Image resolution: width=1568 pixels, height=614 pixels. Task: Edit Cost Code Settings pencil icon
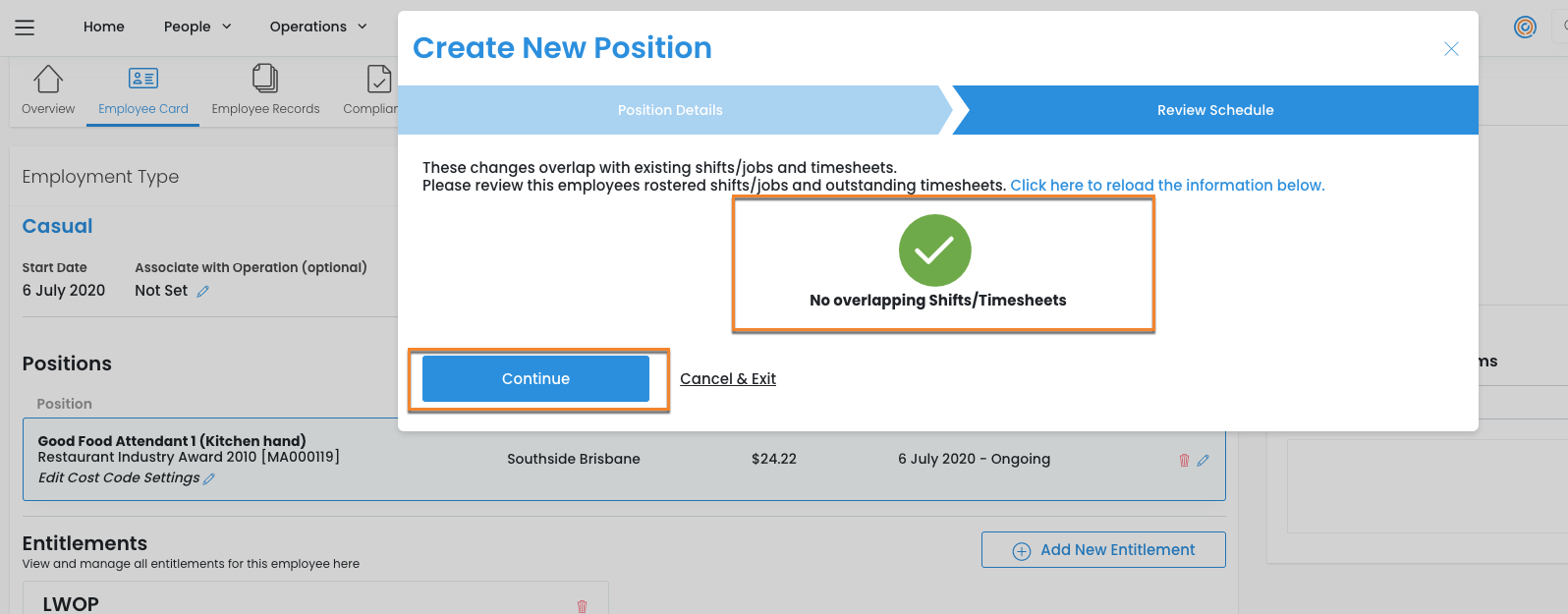209,479
